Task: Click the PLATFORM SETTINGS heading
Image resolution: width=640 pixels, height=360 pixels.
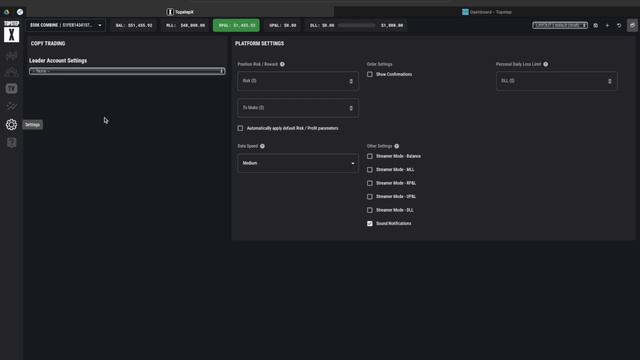Action: pos(260,43)
